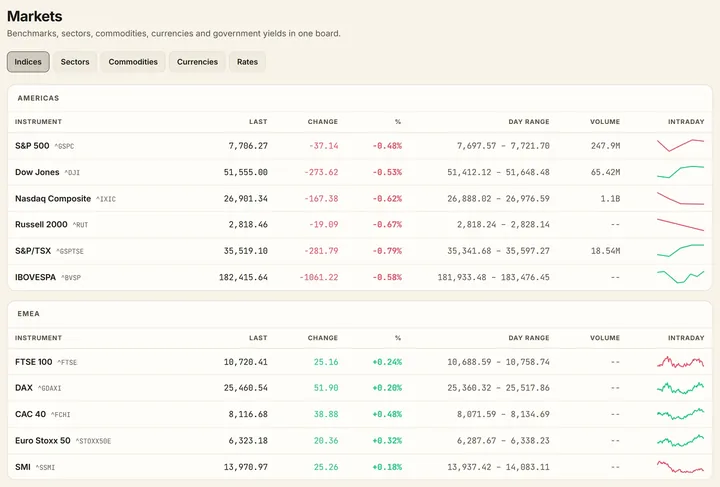
Task: Open the Euro Stoxx 50 instrument
Action: point(43,441)
